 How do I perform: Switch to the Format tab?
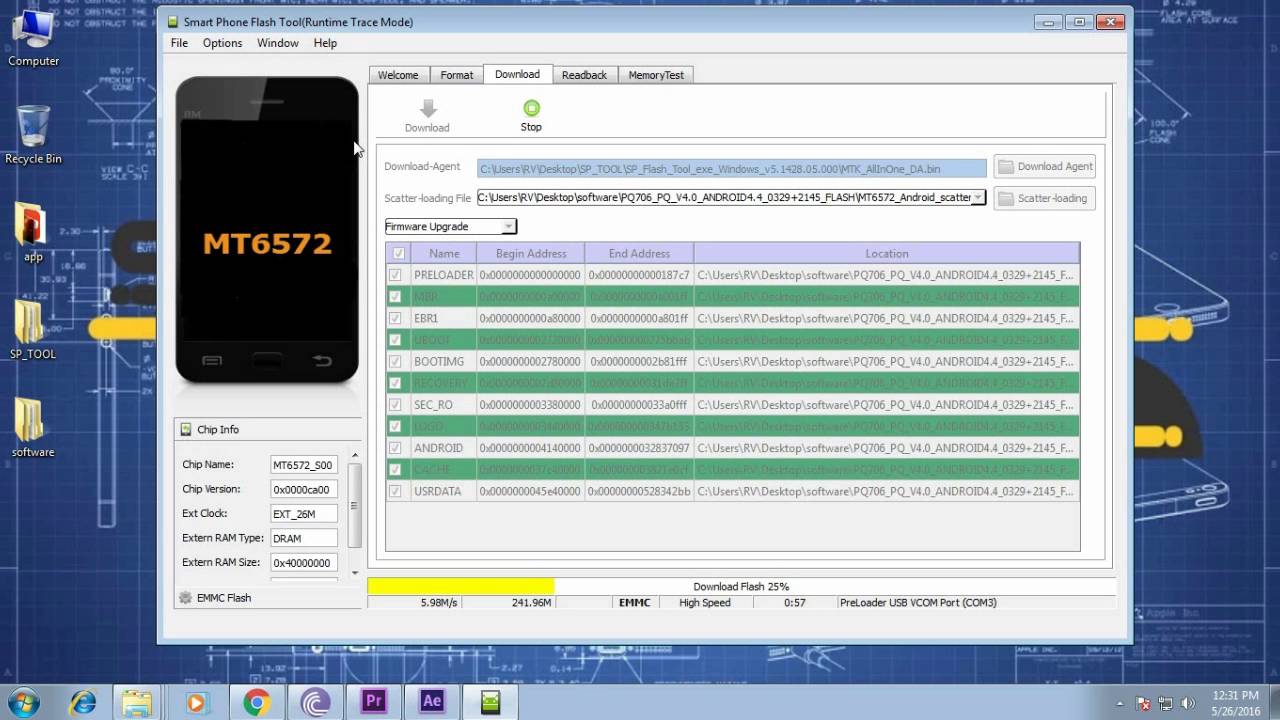457,75
